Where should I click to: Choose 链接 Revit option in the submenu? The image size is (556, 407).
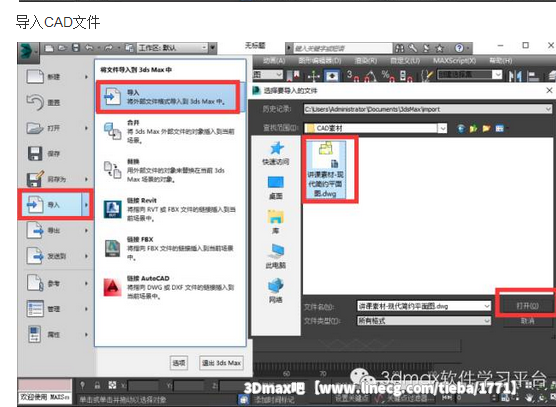pos(169,209)
